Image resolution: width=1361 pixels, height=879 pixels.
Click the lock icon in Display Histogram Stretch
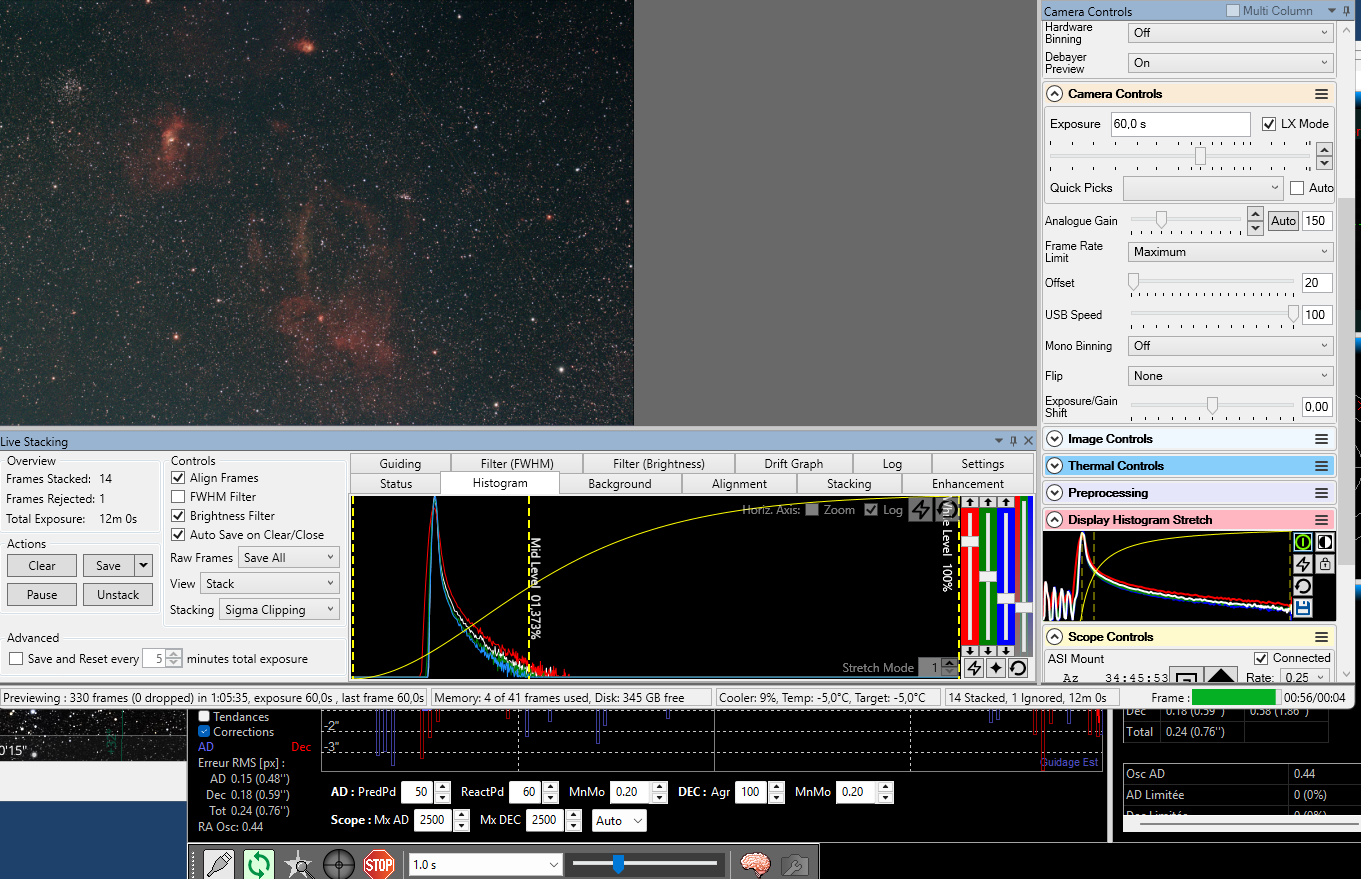pyautogui.click(x=1324, y=564)
